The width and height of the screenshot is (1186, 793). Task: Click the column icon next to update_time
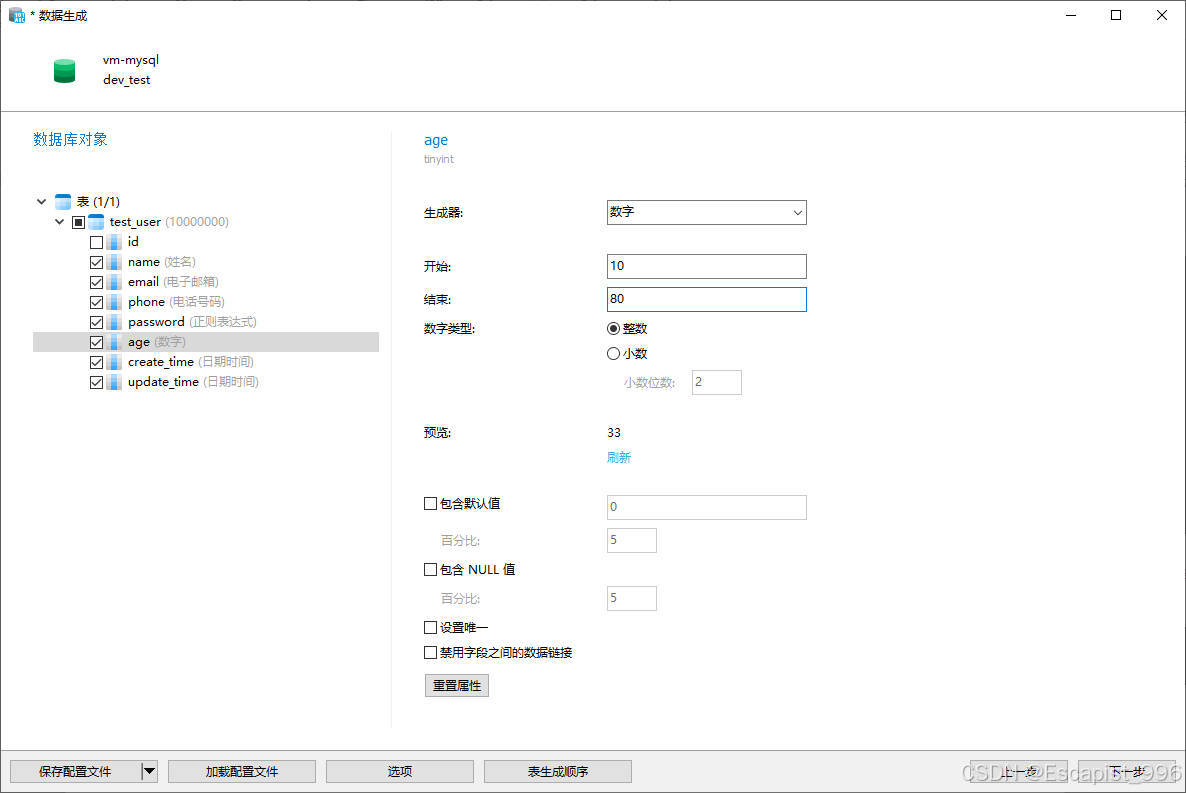pyautogui.click(x=114, y=381)
